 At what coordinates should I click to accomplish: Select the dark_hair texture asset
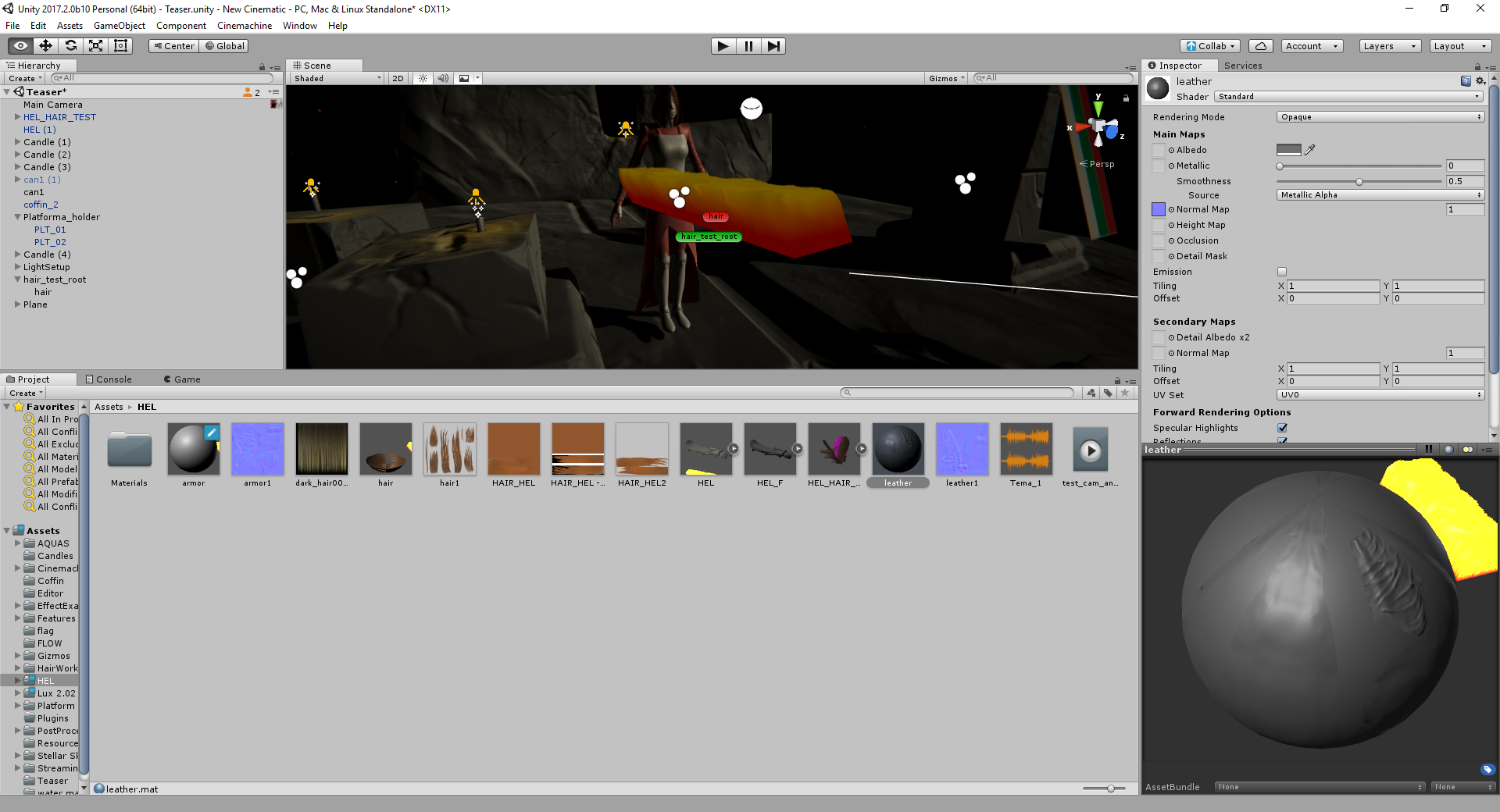tap(322, 456)
